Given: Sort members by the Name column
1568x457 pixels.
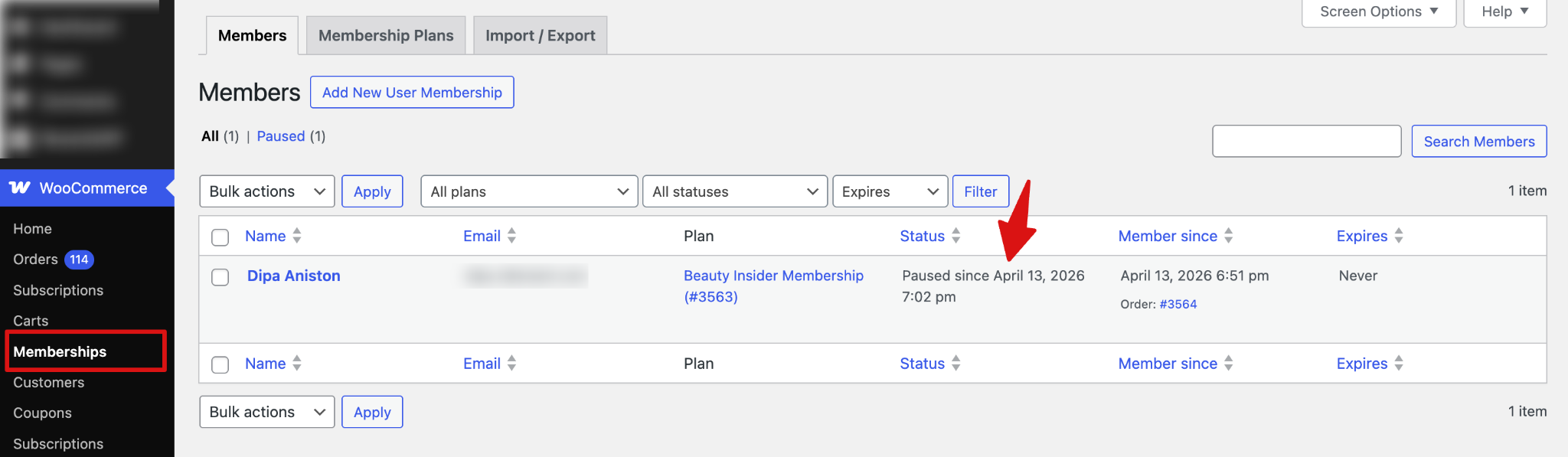Looking at the screenshot, I should [x=297, y=236].
